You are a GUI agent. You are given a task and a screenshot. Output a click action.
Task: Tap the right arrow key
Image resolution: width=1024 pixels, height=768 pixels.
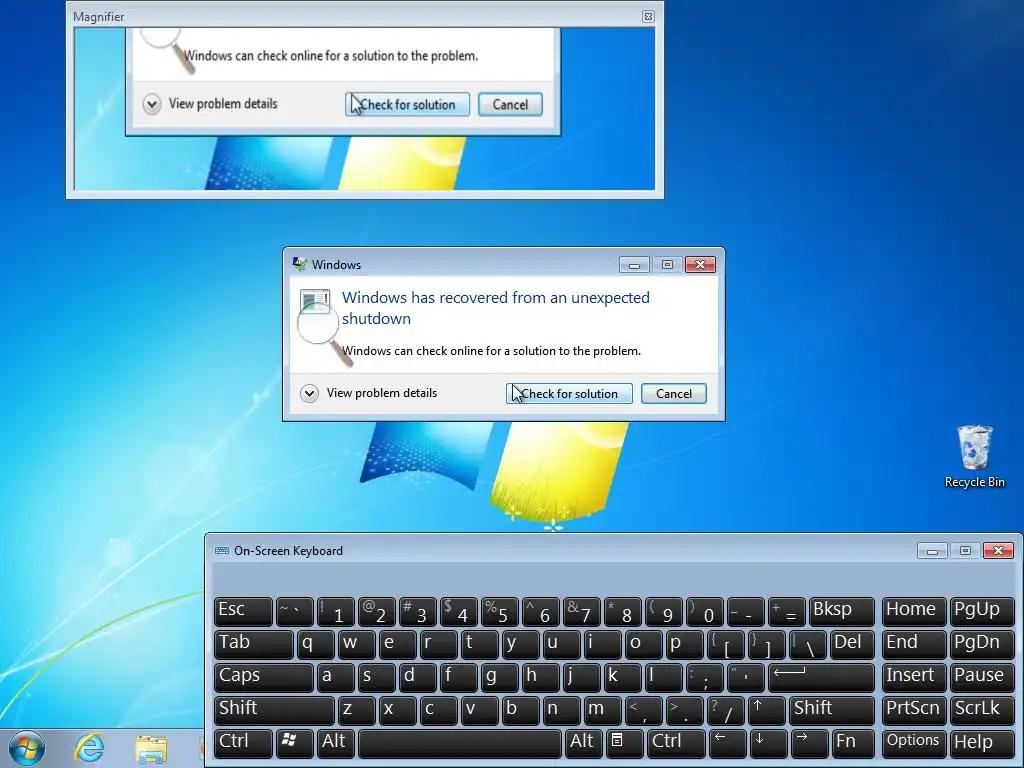point(810,743)
